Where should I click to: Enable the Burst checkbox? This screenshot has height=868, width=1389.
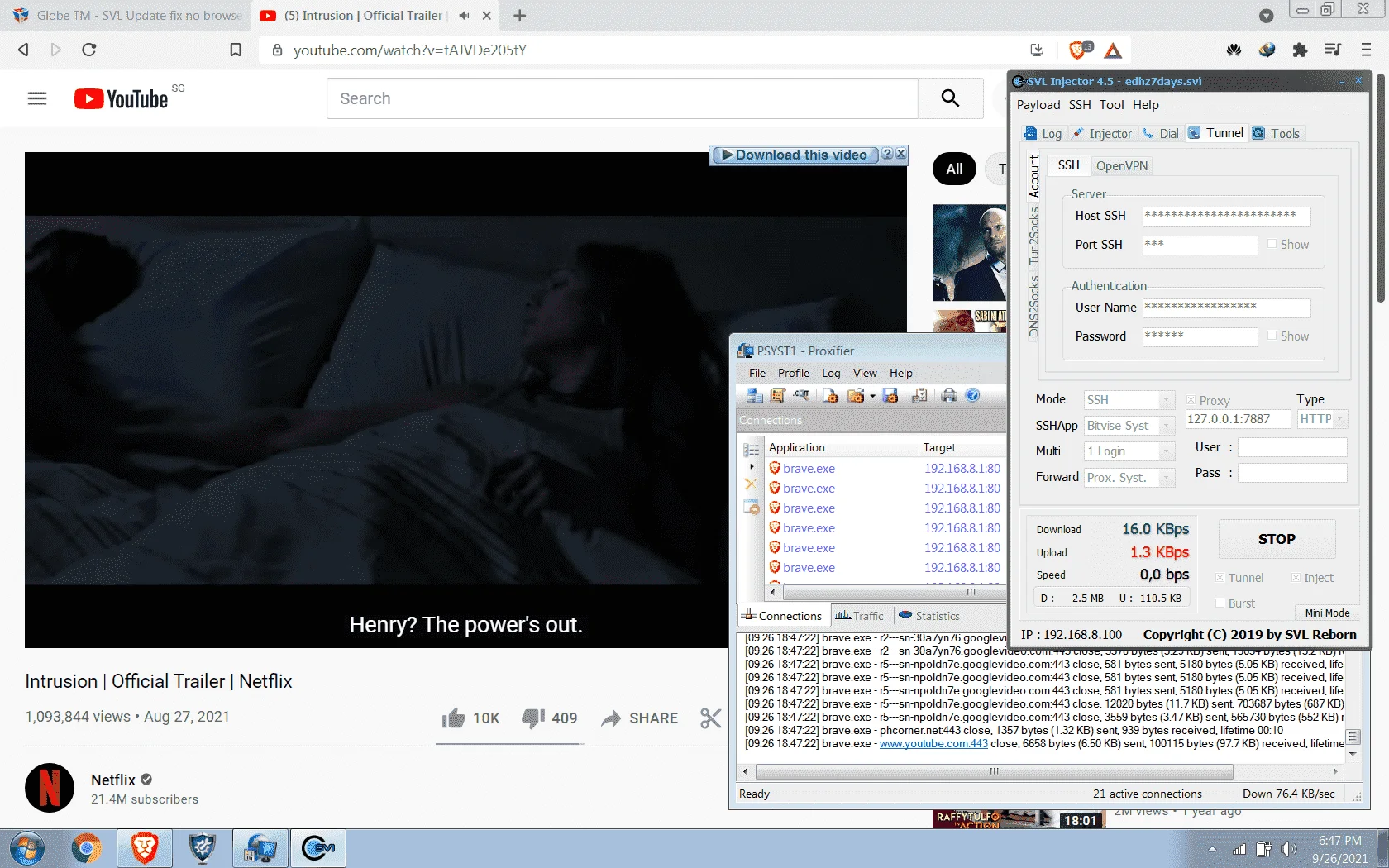(1220, 603)
